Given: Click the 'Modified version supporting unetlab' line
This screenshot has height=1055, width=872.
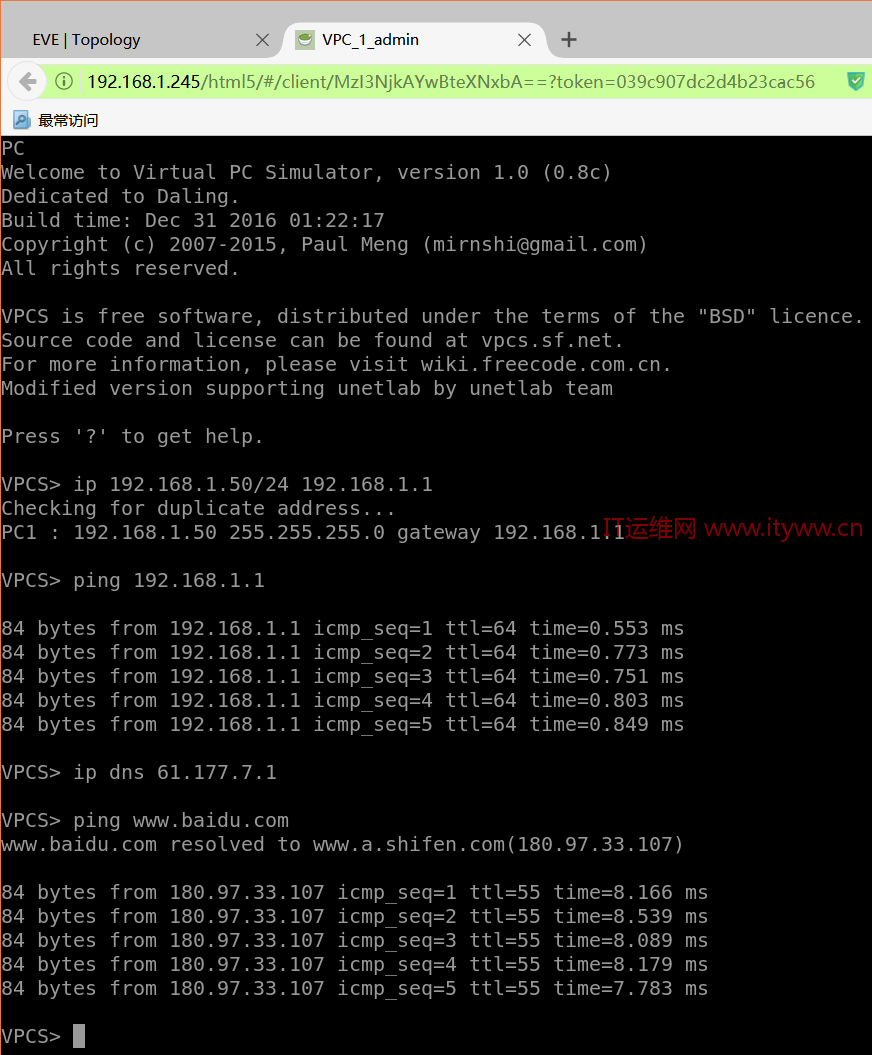Looking at the screenshot, I should point(307,389).
